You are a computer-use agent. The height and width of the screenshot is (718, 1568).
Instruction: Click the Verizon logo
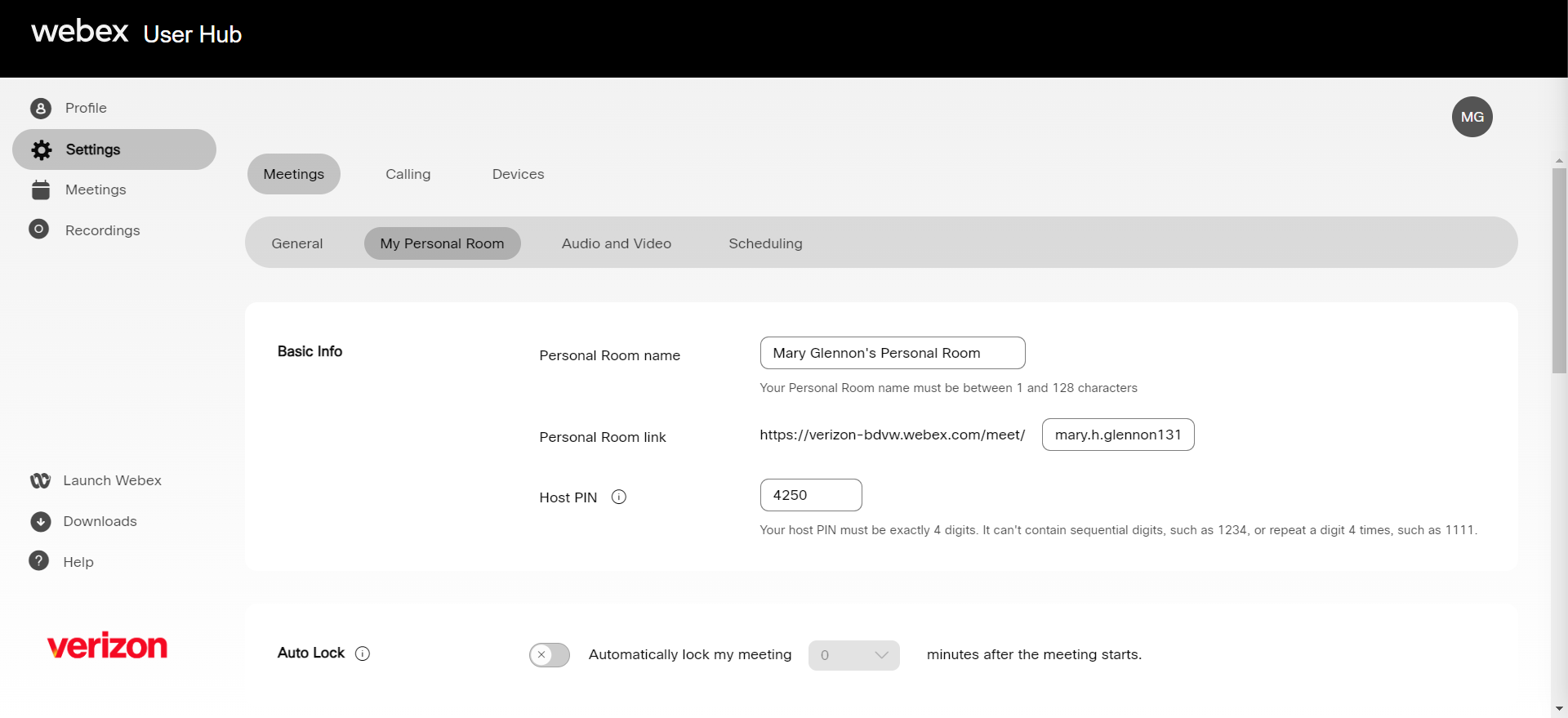(x=107, y=645)
